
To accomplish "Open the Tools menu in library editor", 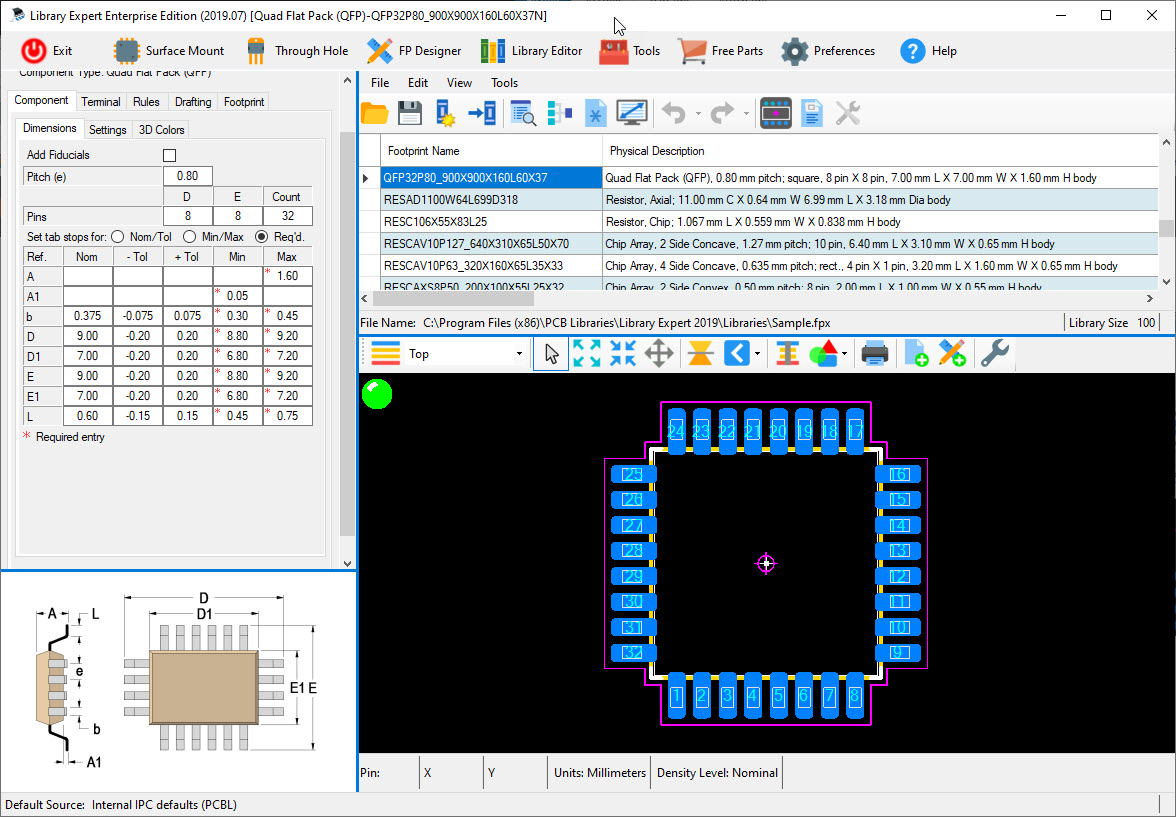I will 505,83.
